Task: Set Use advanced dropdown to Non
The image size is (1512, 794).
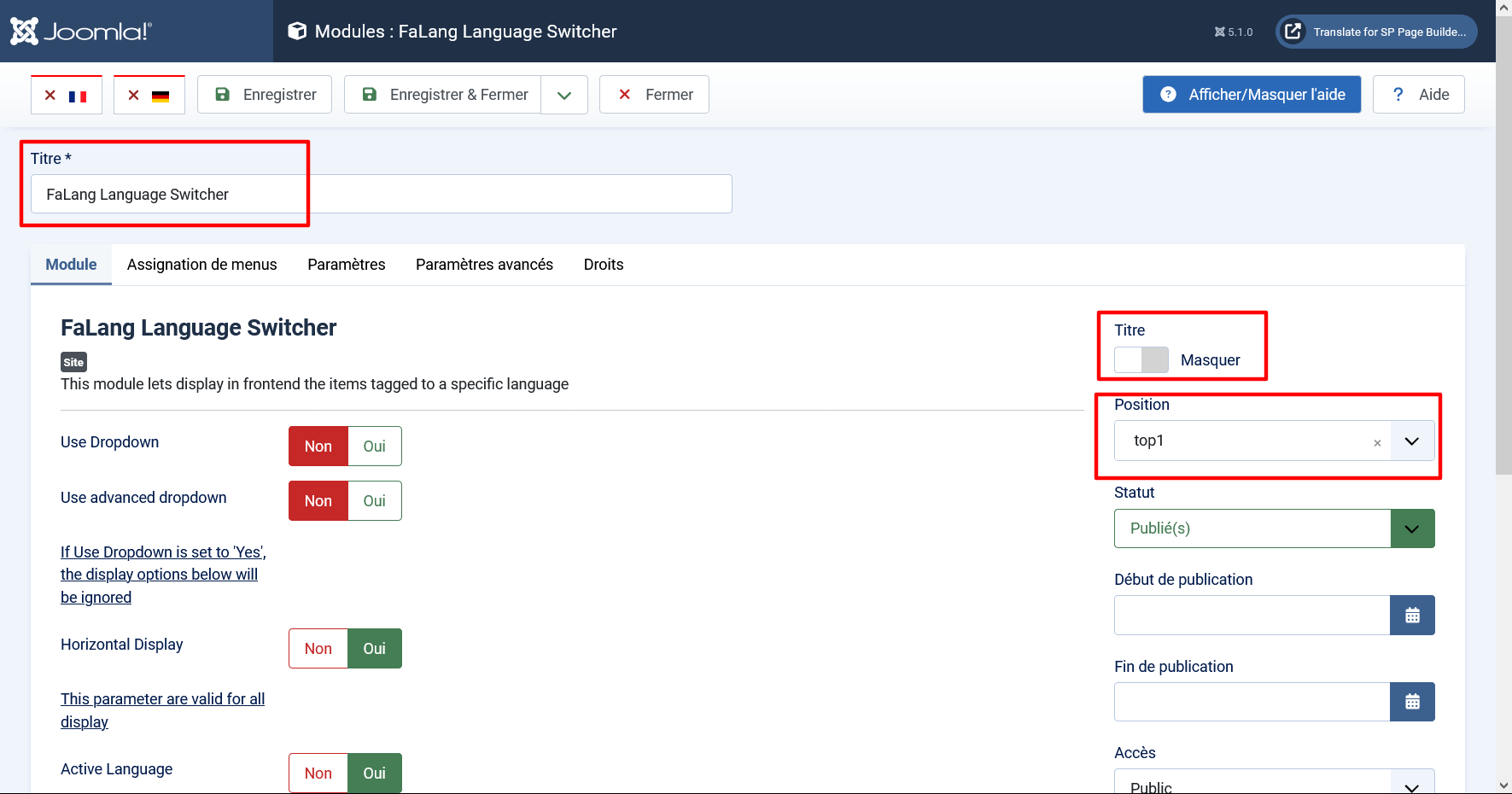Action: pyautogui.click(x=318, y=501)
